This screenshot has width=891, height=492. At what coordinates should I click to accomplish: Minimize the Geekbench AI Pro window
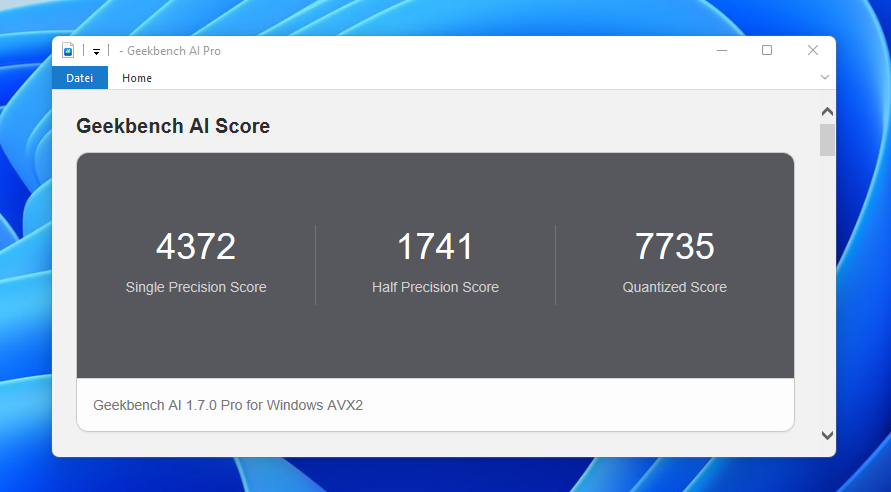(x=722, y=50)
